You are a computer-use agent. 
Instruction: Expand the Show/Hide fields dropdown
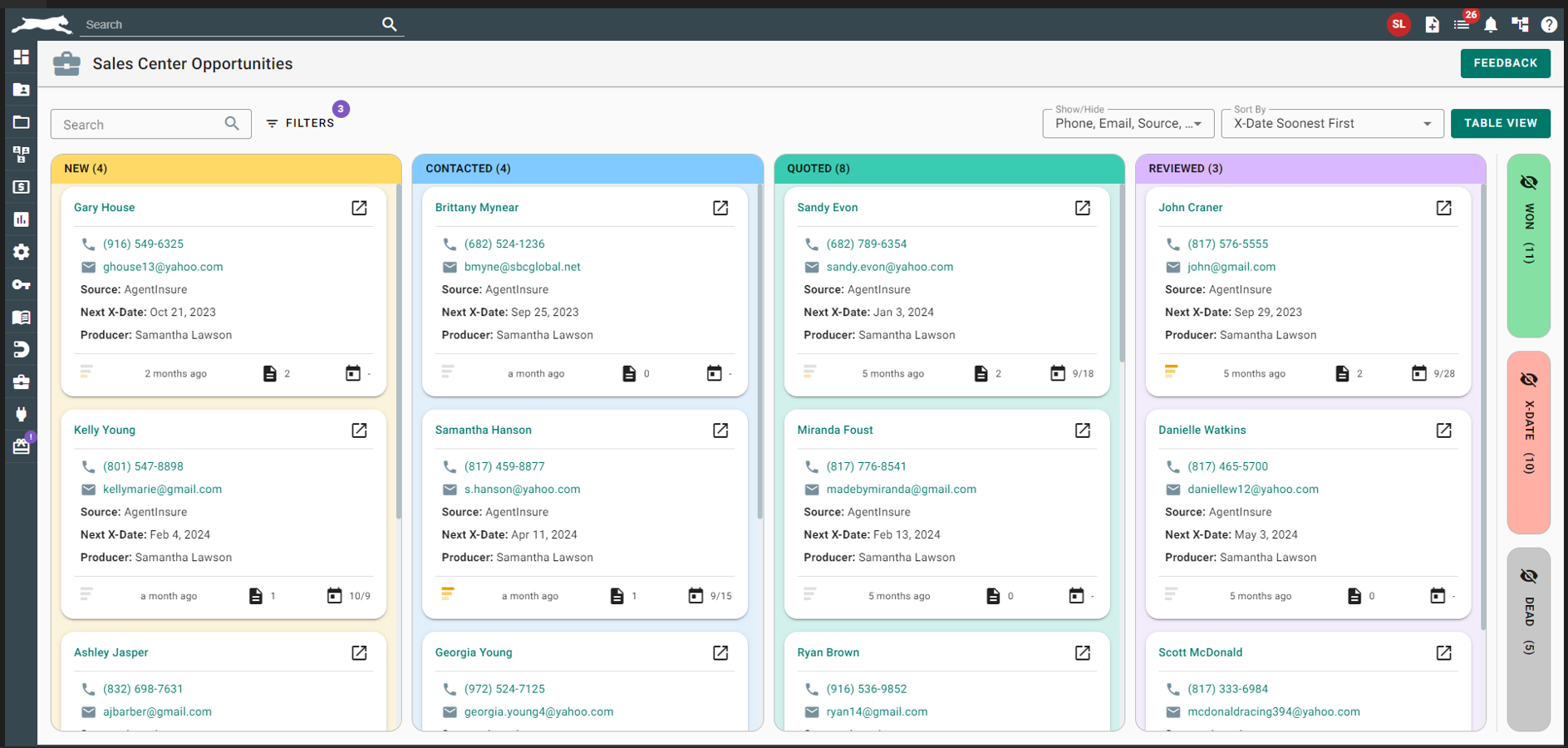[x=1128, y=124]
